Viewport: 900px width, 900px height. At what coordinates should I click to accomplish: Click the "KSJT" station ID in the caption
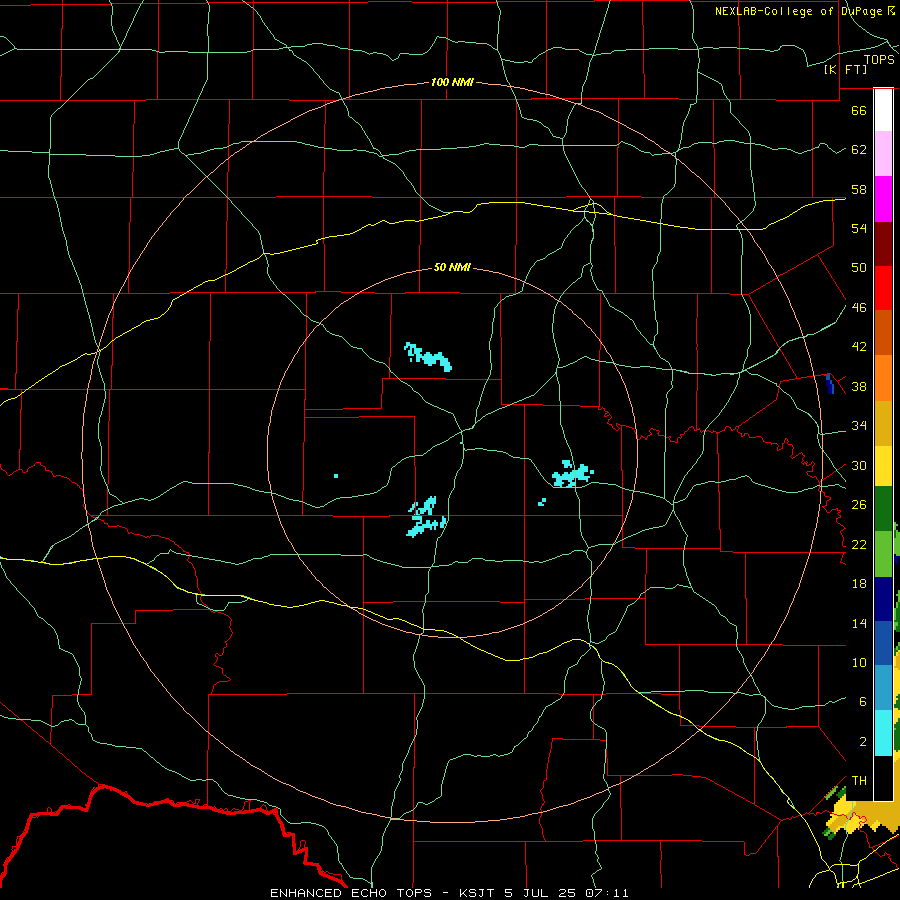coord(479,893)
